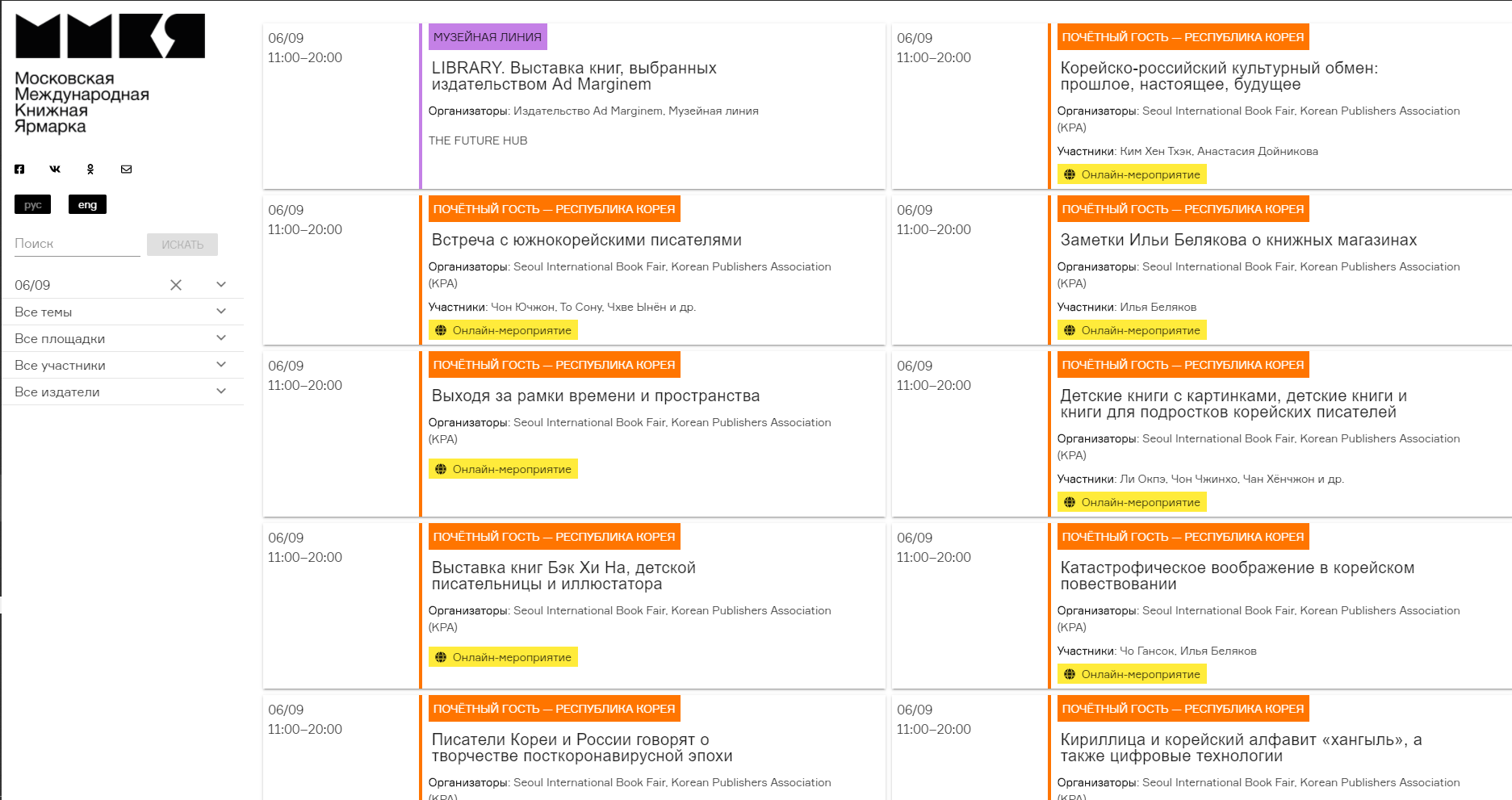Click orange tag above Катастрофическое воображение

click(1183, 537)
